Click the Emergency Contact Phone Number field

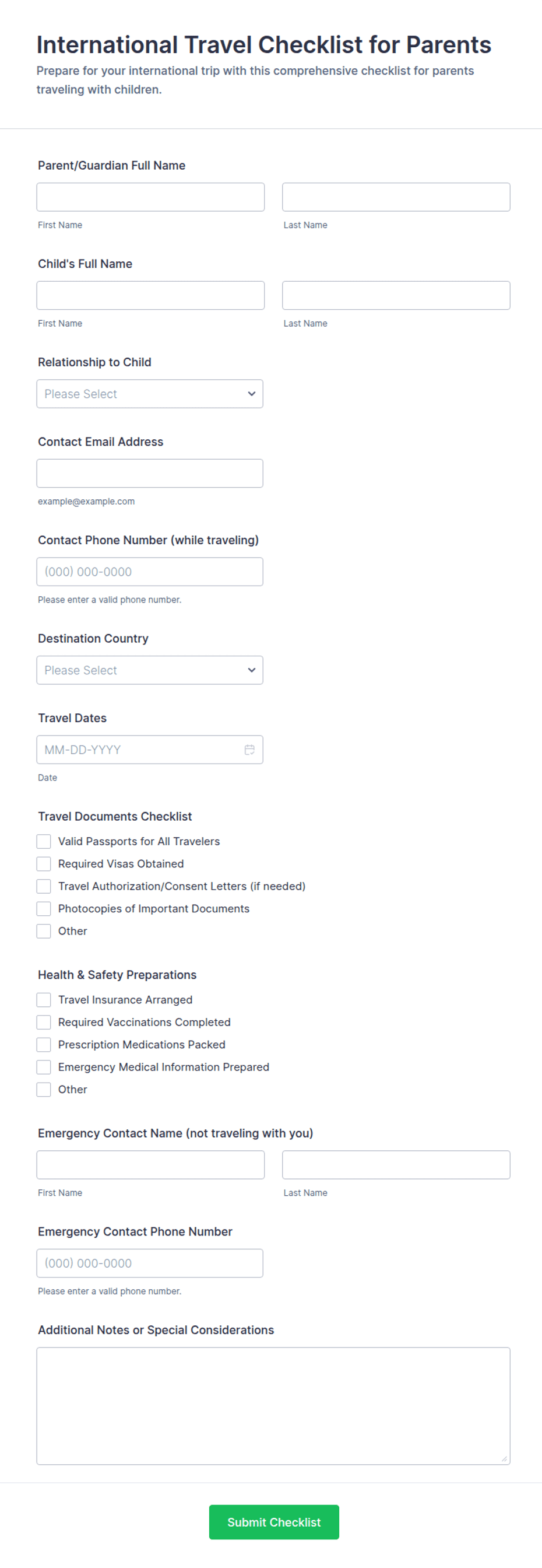tap(150, 1263)
